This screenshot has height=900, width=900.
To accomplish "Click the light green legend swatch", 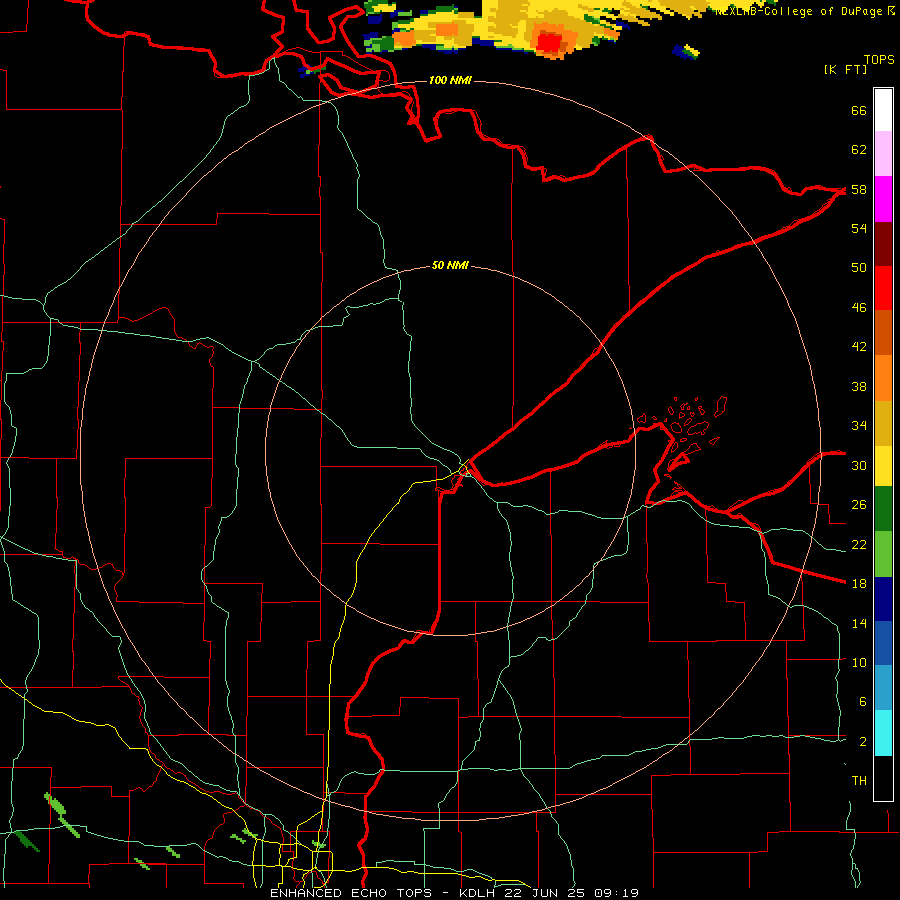I will pos(883,554).
